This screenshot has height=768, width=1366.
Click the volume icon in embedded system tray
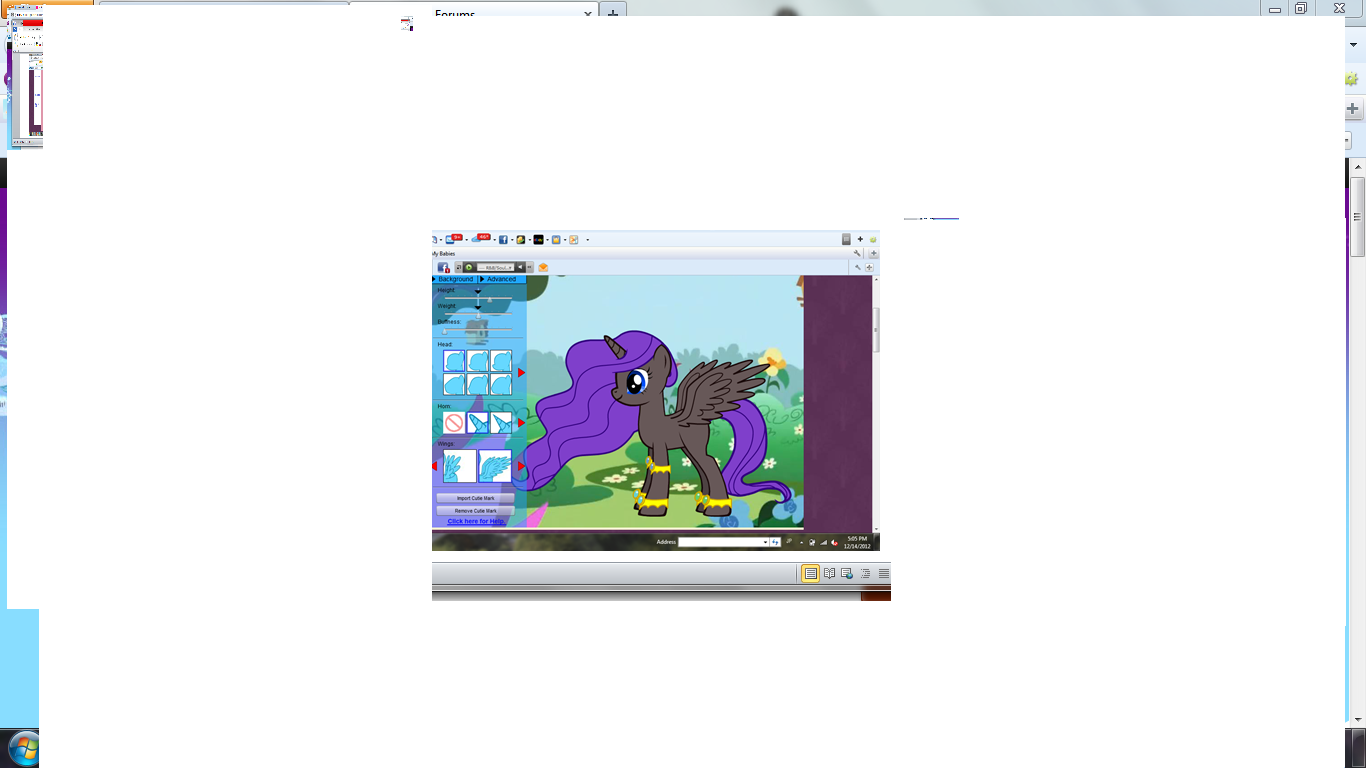click(x=834, y=543)
